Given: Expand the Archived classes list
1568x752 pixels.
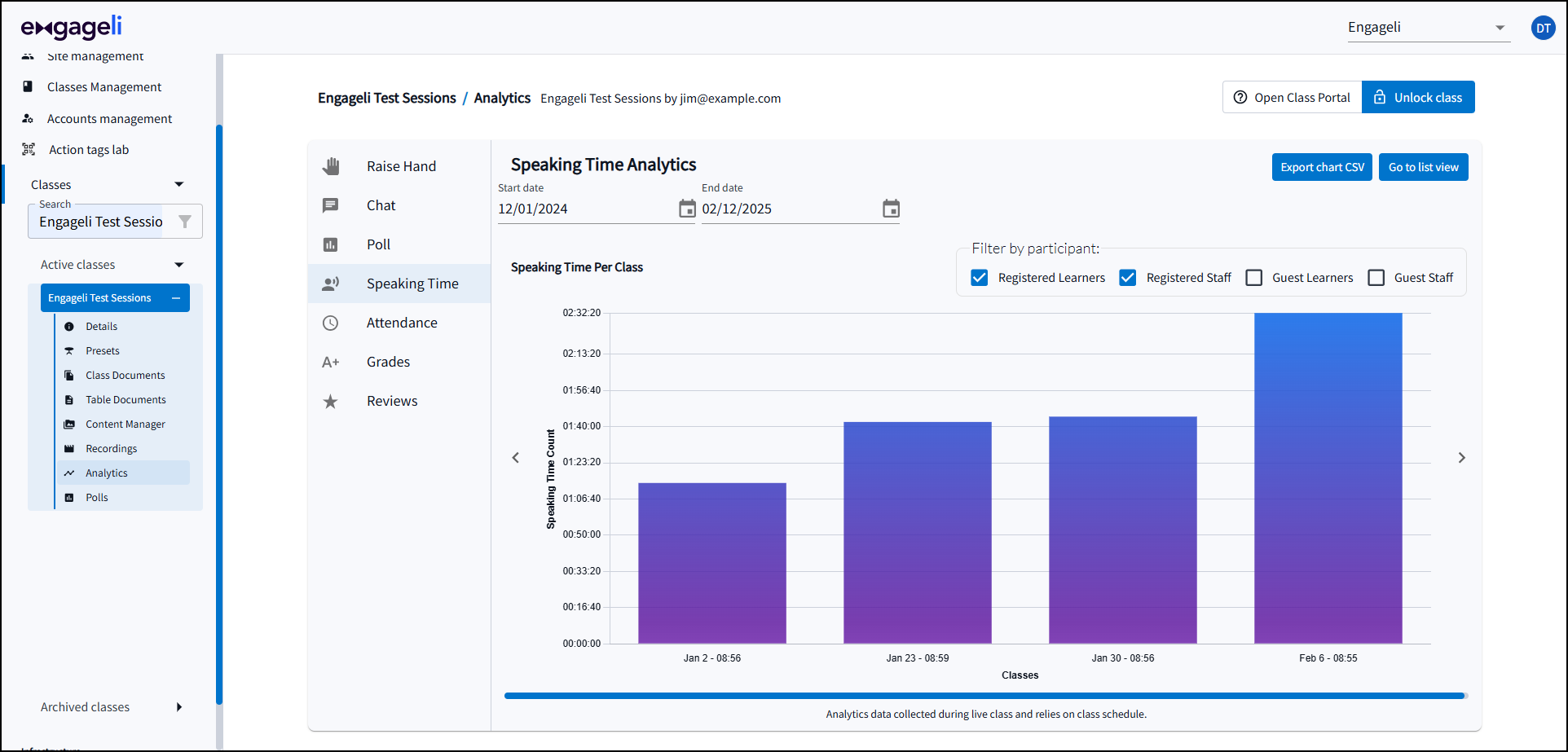Looking at the screenshot, I should [179, 707].
